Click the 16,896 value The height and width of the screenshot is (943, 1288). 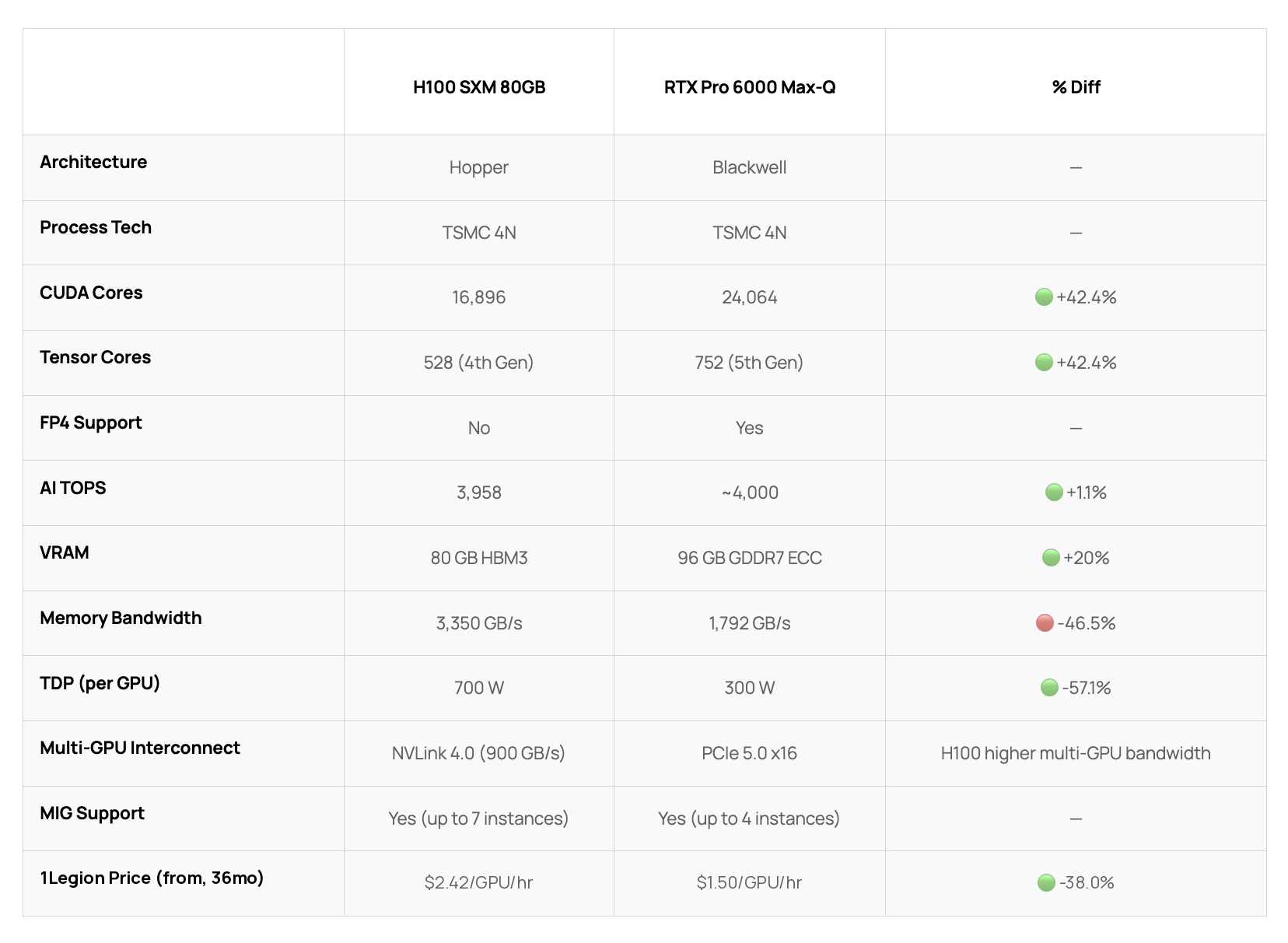point(479,297)
